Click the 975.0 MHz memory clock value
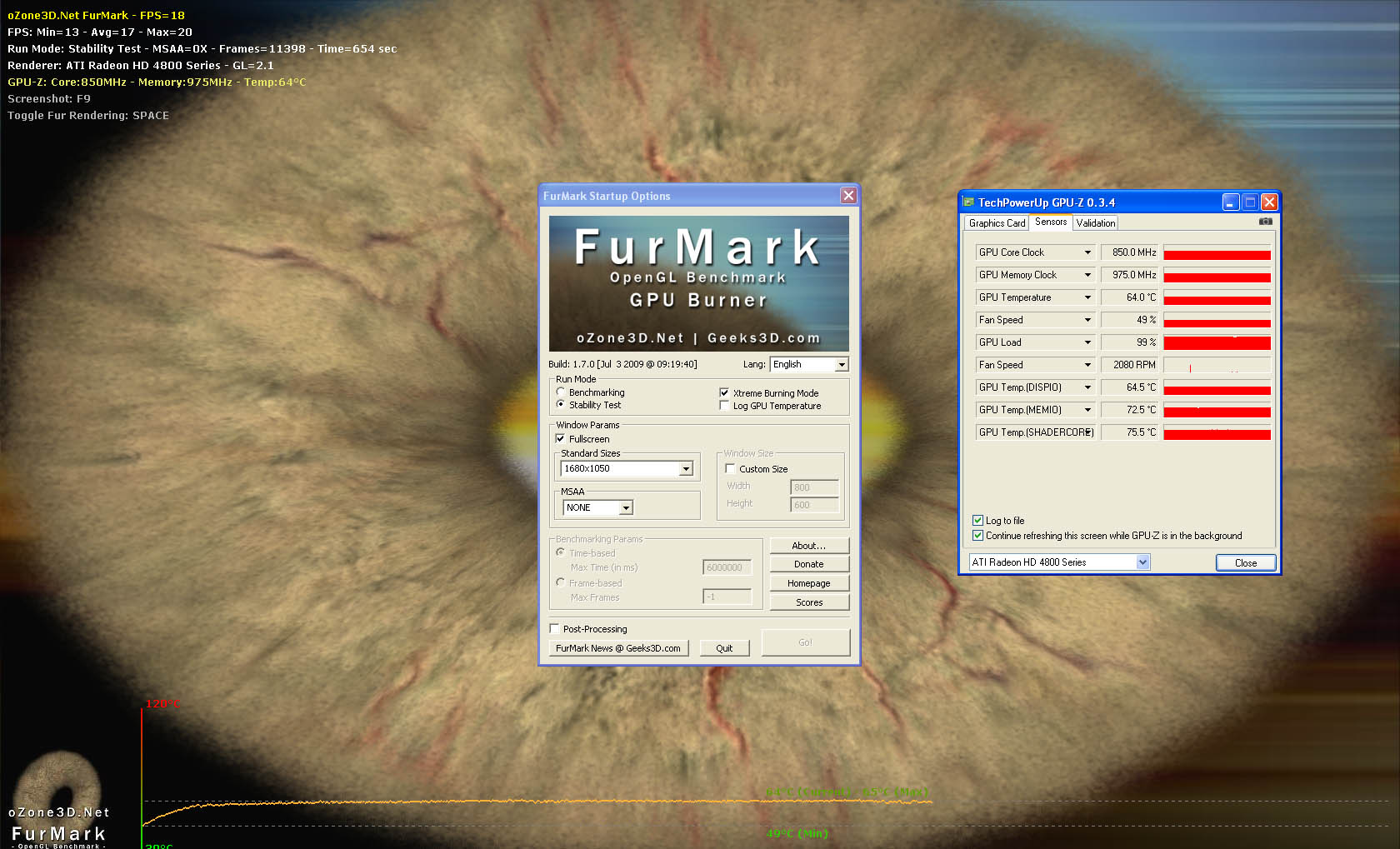 pos(1129,274)
